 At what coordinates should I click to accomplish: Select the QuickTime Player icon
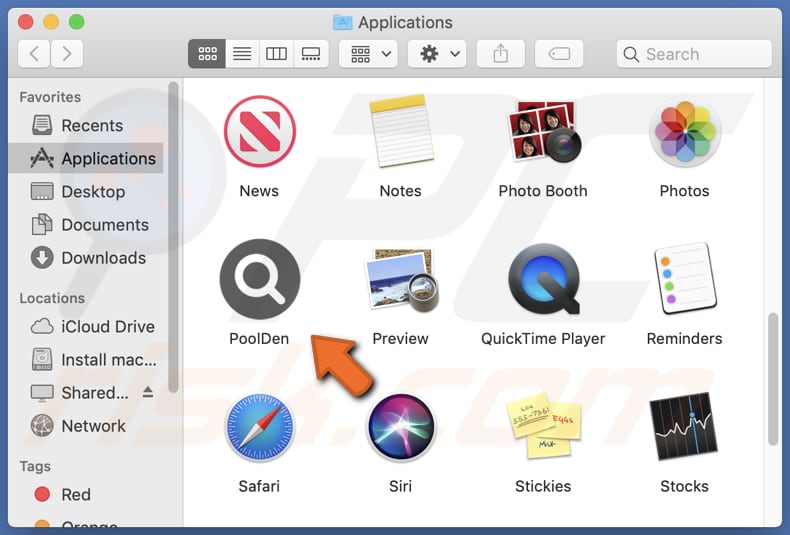pos(543,279)
